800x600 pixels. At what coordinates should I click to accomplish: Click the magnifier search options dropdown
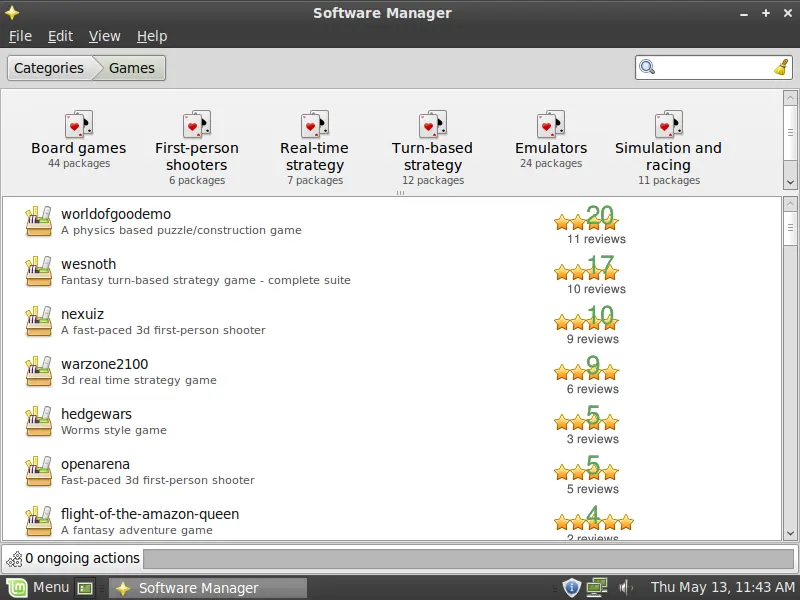point(647,68)
